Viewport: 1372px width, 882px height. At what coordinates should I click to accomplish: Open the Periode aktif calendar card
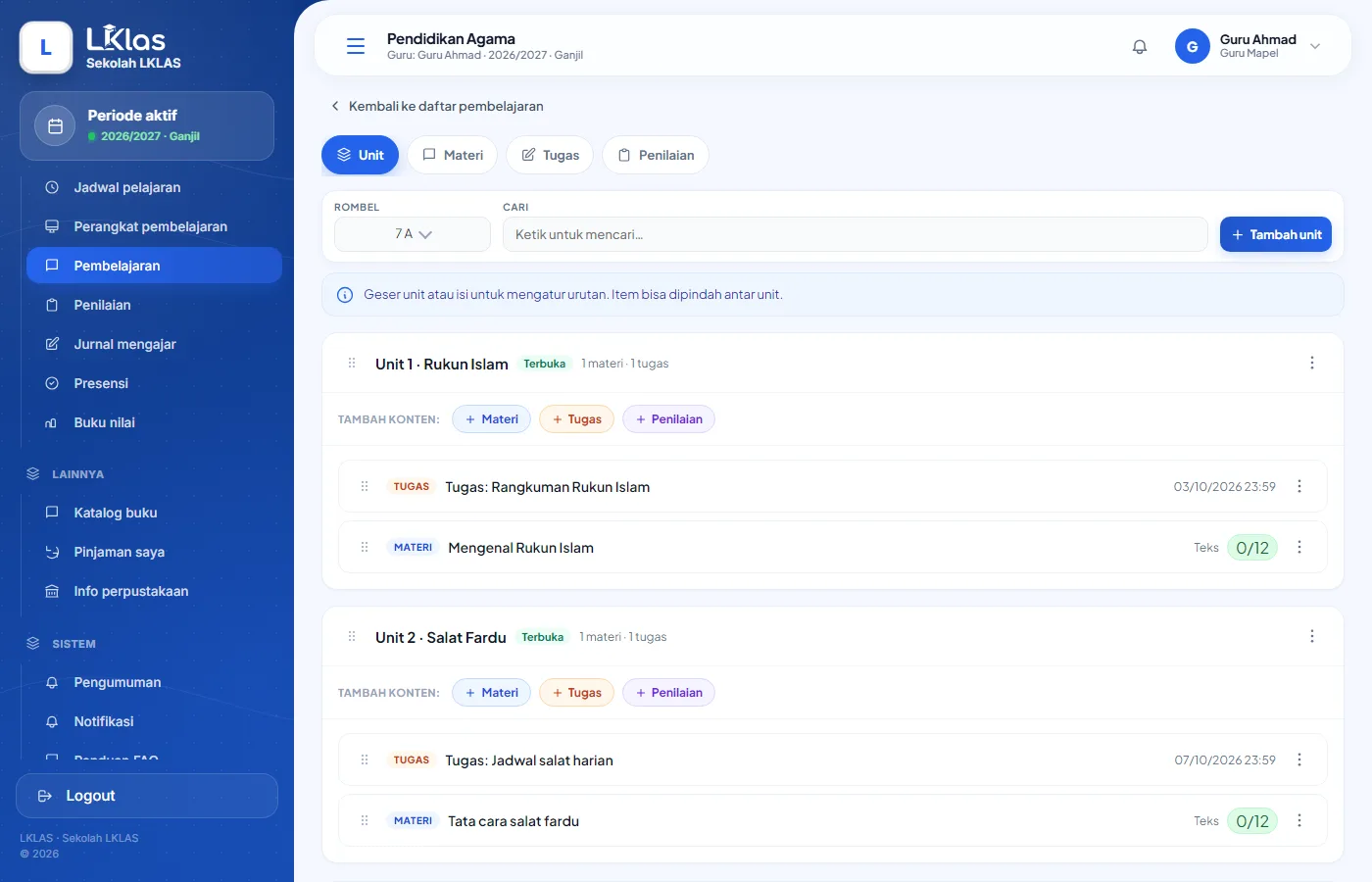[x=147, y=125]
